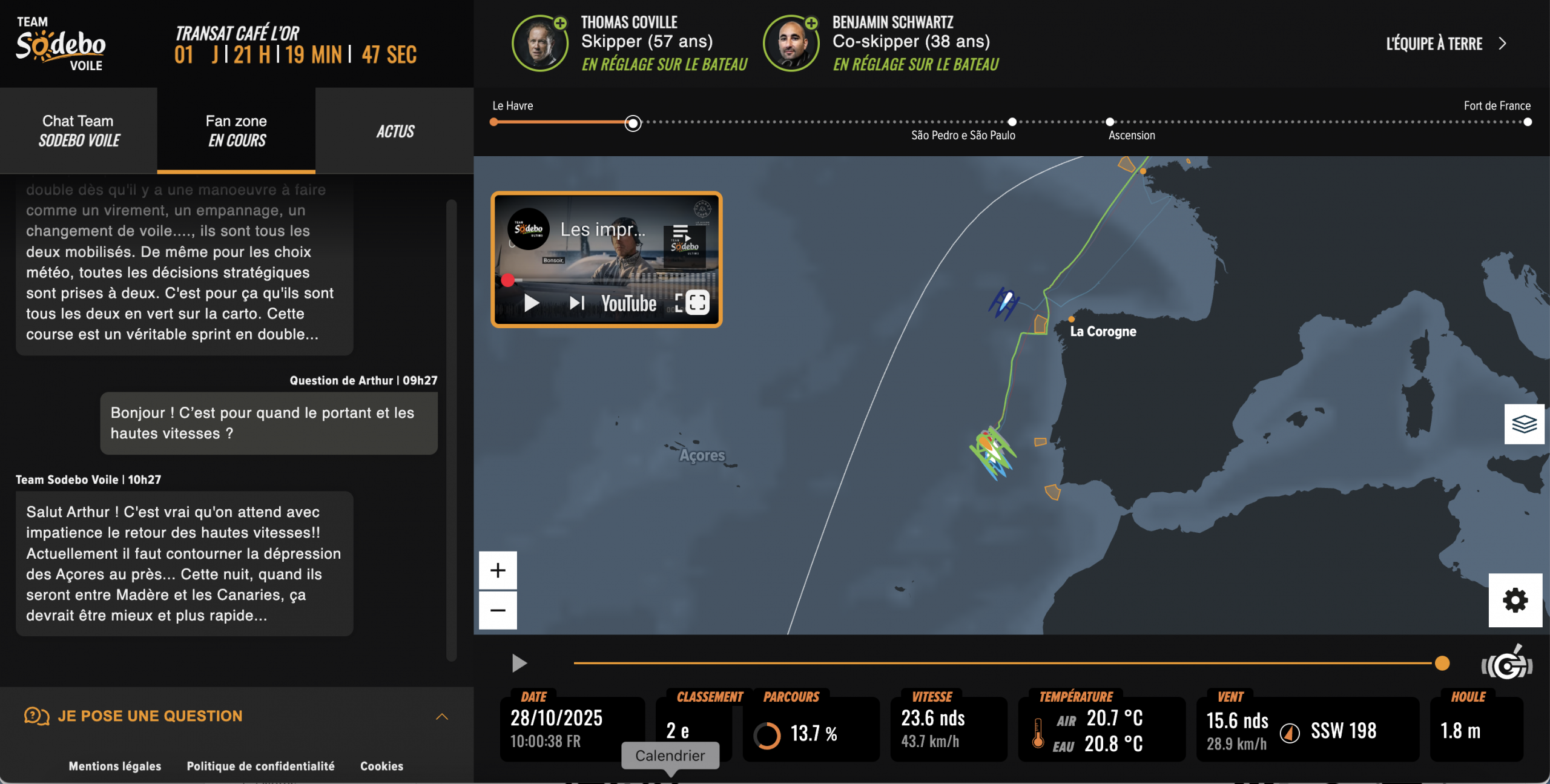The image size is (1550, 784).
Task: Enter fullscreen on YouTube video
Action: (697, 302)
